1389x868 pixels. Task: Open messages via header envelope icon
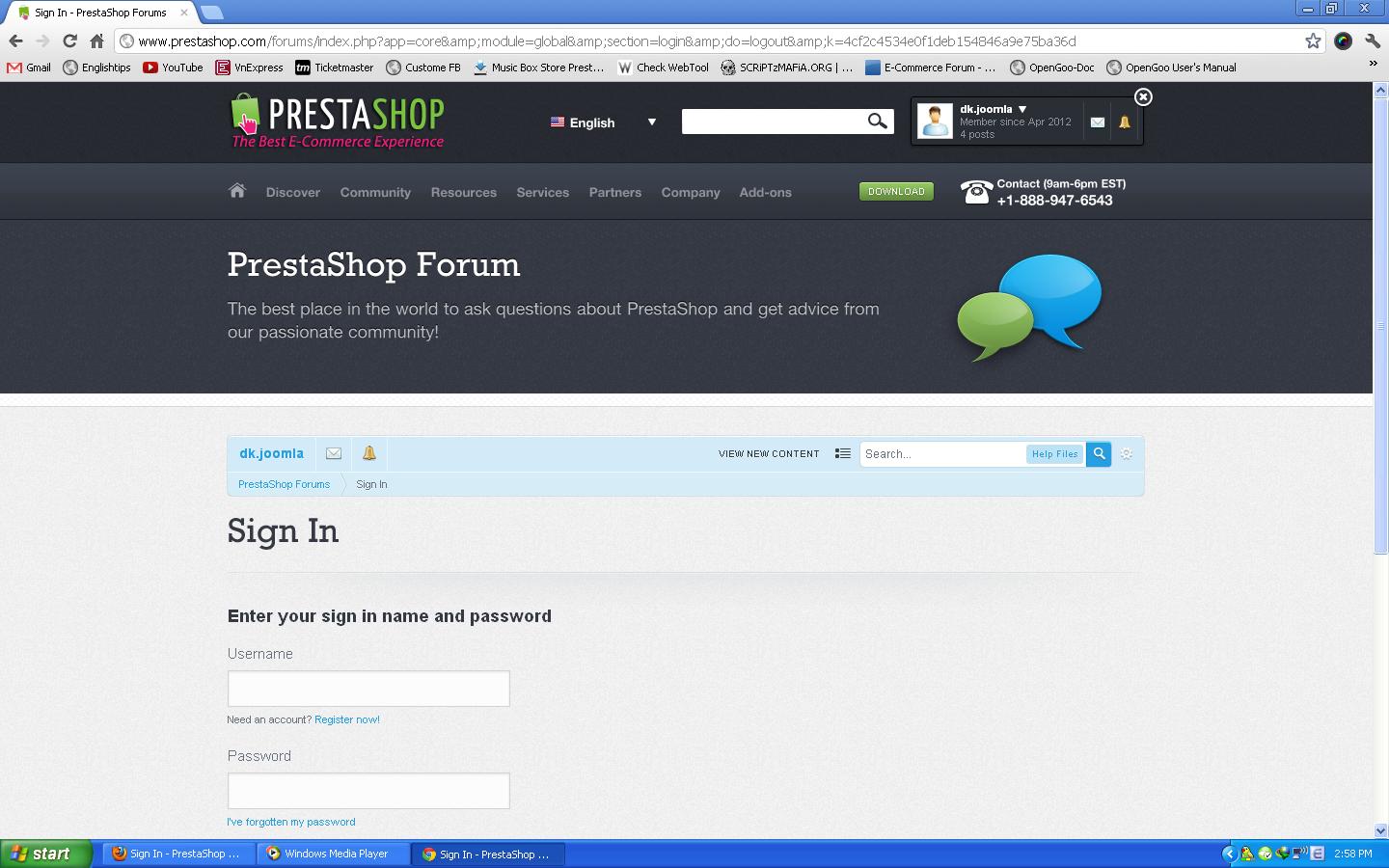1097,122
